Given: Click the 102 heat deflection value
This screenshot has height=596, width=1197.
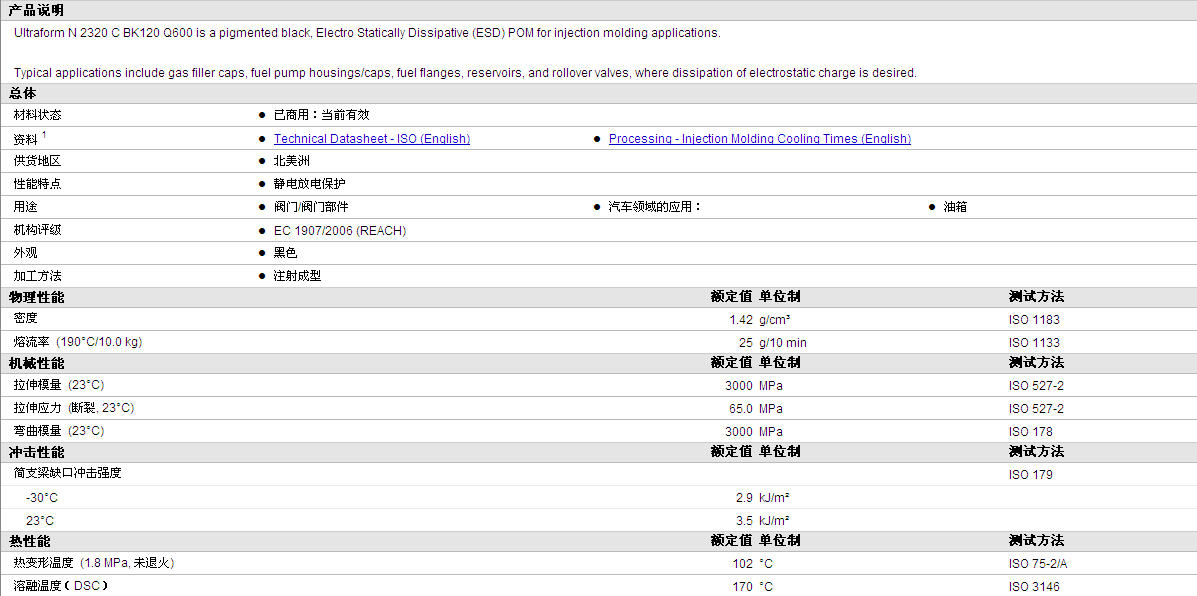Looking at the screenshot, I should tap(743, 563).
